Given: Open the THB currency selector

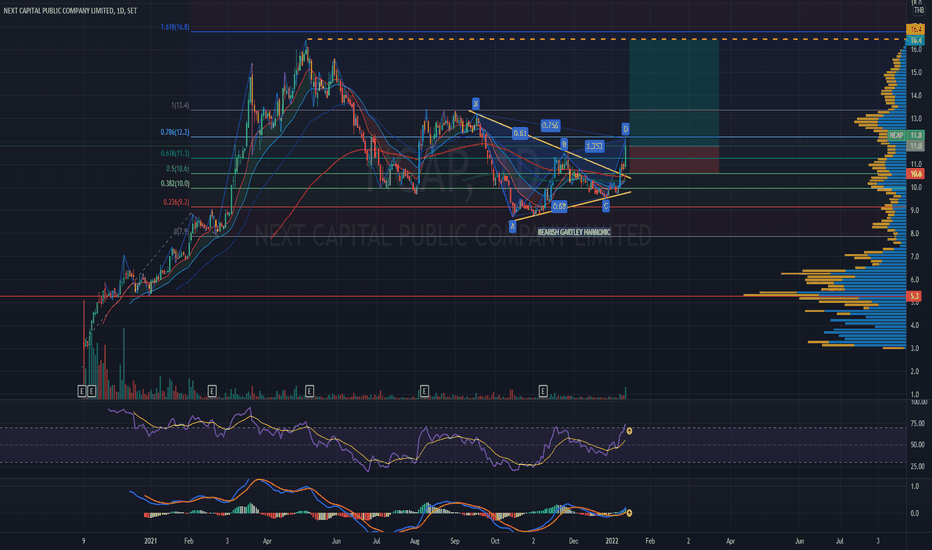Looking at the screenshot, I should pos(918,10).
